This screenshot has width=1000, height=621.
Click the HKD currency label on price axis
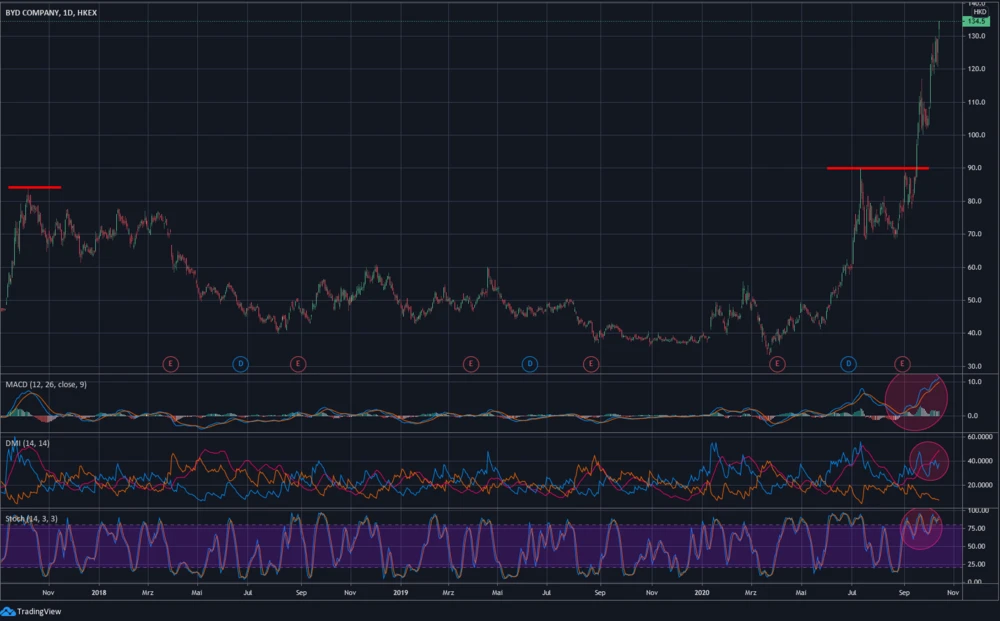click(x=979, y=11)
